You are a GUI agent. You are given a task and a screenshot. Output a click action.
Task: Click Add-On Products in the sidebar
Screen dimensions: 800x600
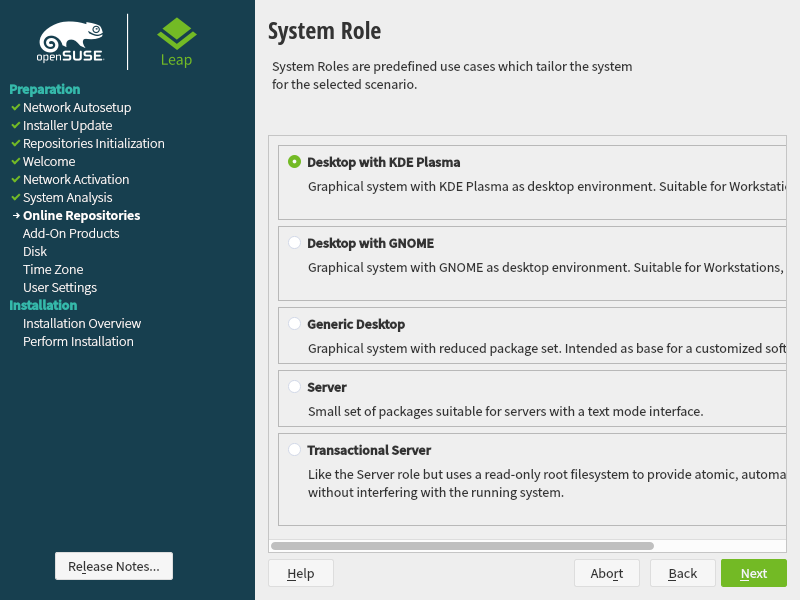click(71, 233)
